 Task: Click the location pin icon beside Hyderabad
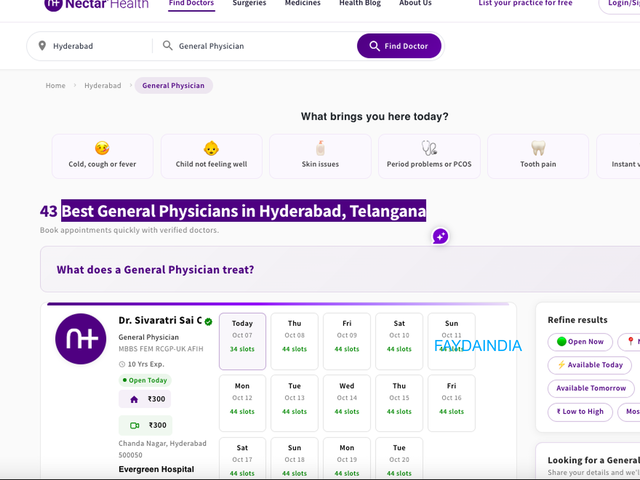[x=42, y=46]
